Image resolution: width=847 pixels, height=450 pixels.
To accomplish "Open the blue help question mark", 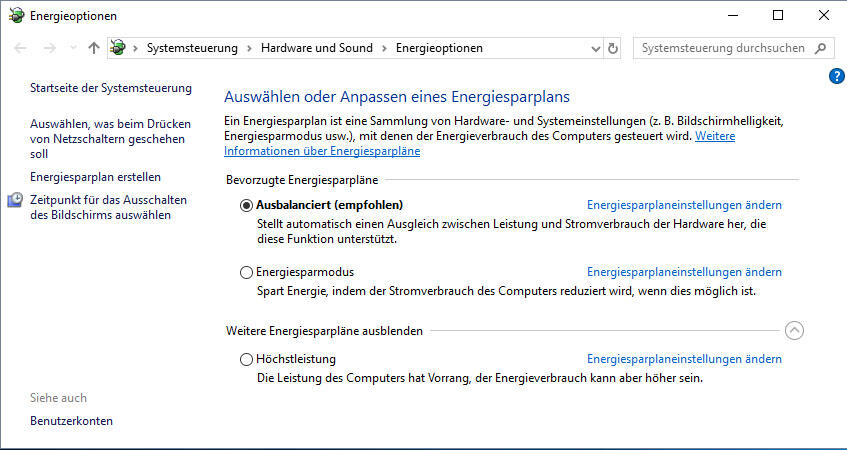I will pos(837,76).
